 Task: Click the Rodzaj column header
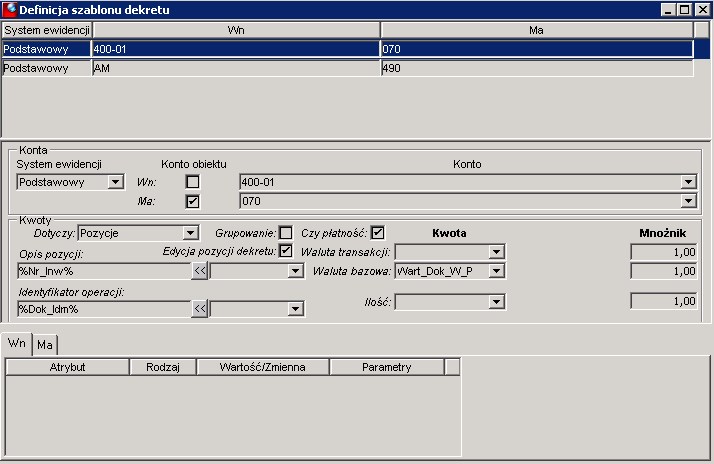tap(163, 367)
